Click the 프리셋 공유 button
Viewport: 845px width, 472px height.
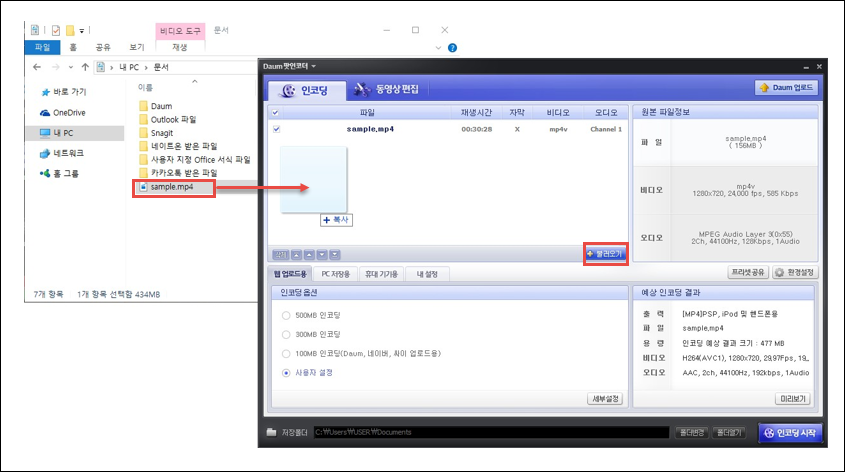click(x=748, y=273)
